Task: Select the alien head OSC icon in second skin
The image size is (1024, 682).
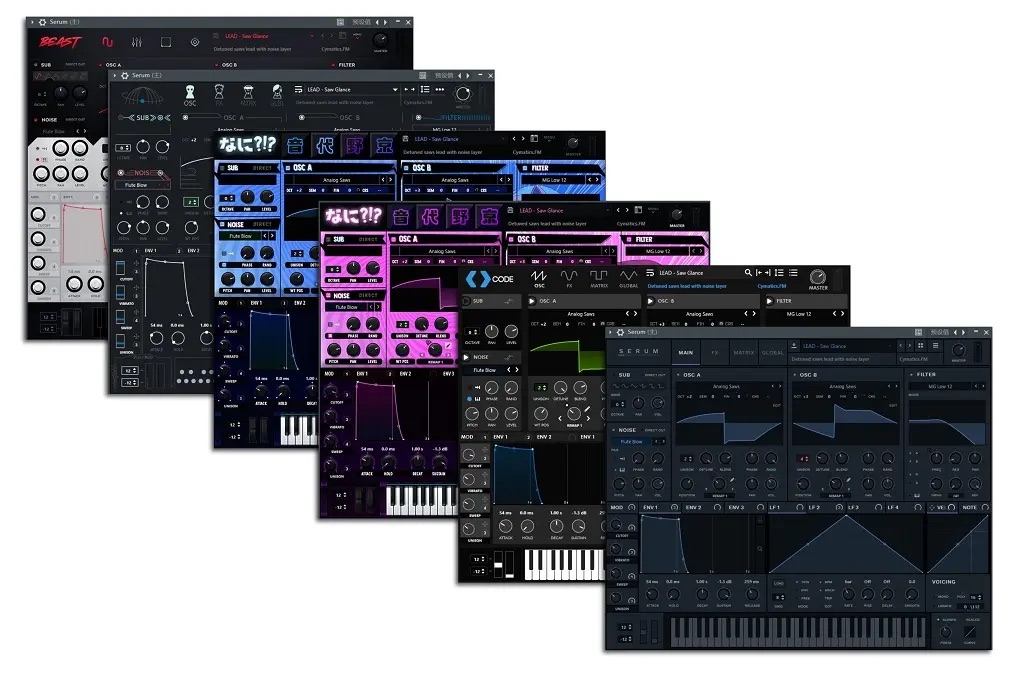Action: coord(190,93)
